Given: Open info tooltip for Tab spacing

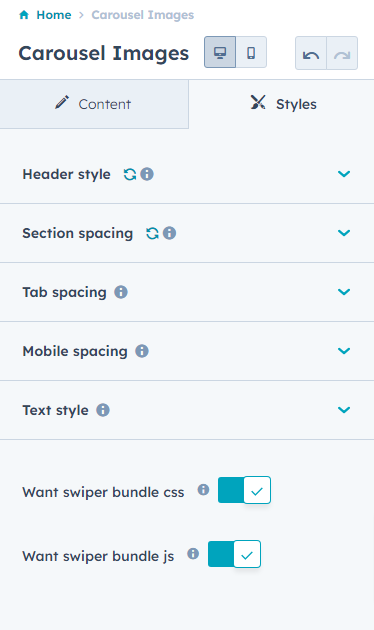Looking at the screenshot, I should point(121,292).
